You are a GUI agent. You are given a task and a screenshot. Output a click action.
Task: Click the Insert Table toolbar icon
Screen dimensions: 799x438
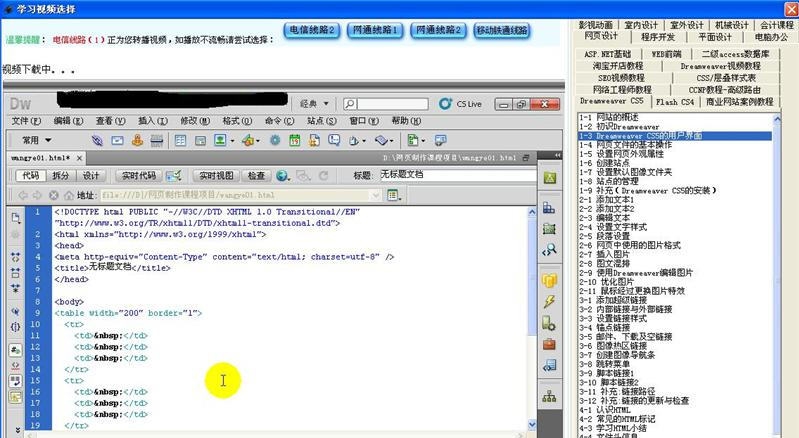(180, 140)
